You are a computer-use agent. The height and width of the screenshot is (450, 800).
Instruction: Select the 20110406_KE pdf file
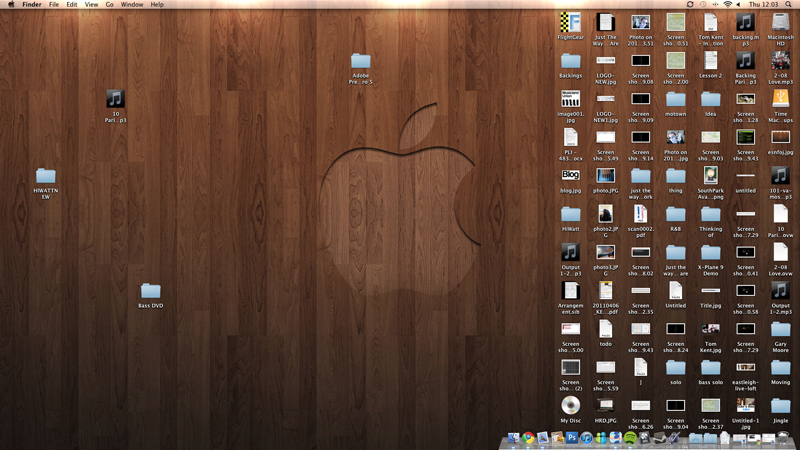(606, 291)
